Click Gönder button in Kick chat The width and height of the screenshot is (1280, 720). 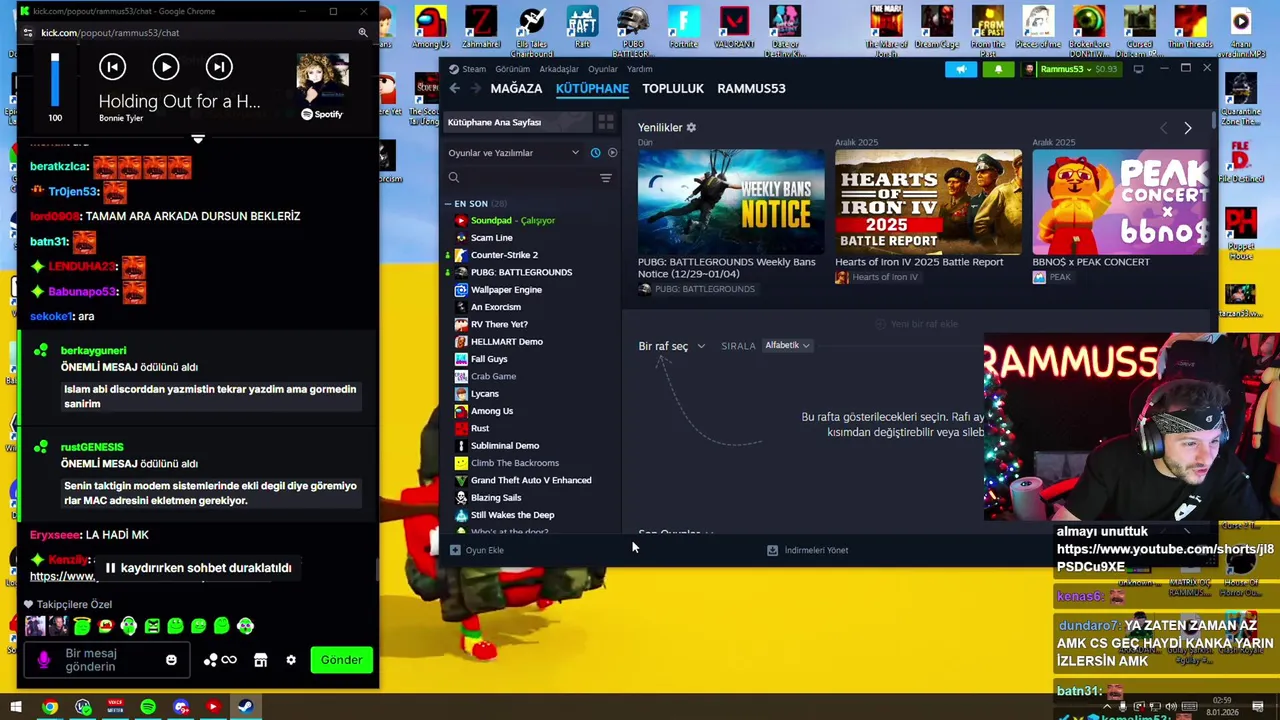[341, 660]
